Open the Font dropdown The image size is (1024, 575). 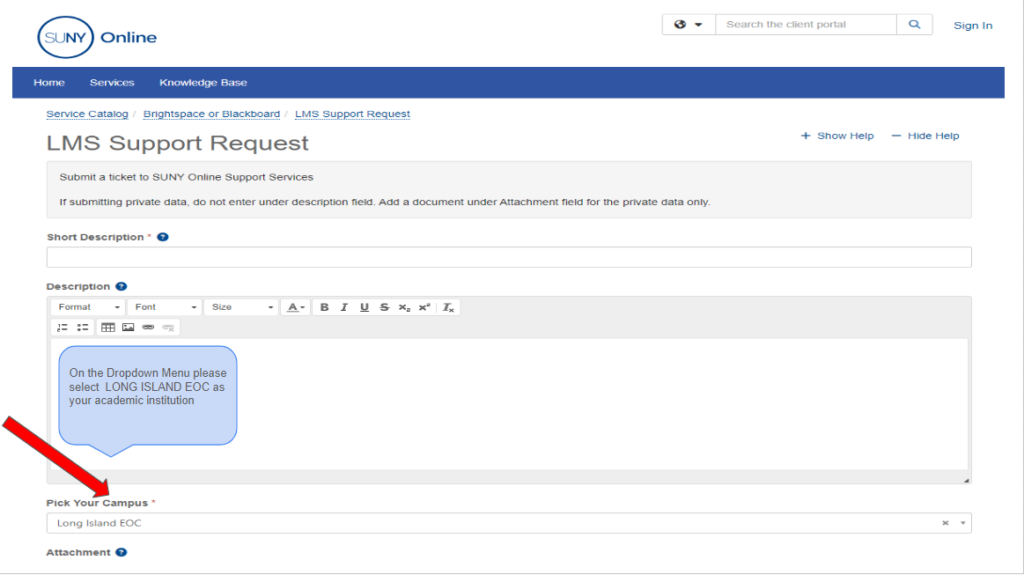click(x=165, y=307)
